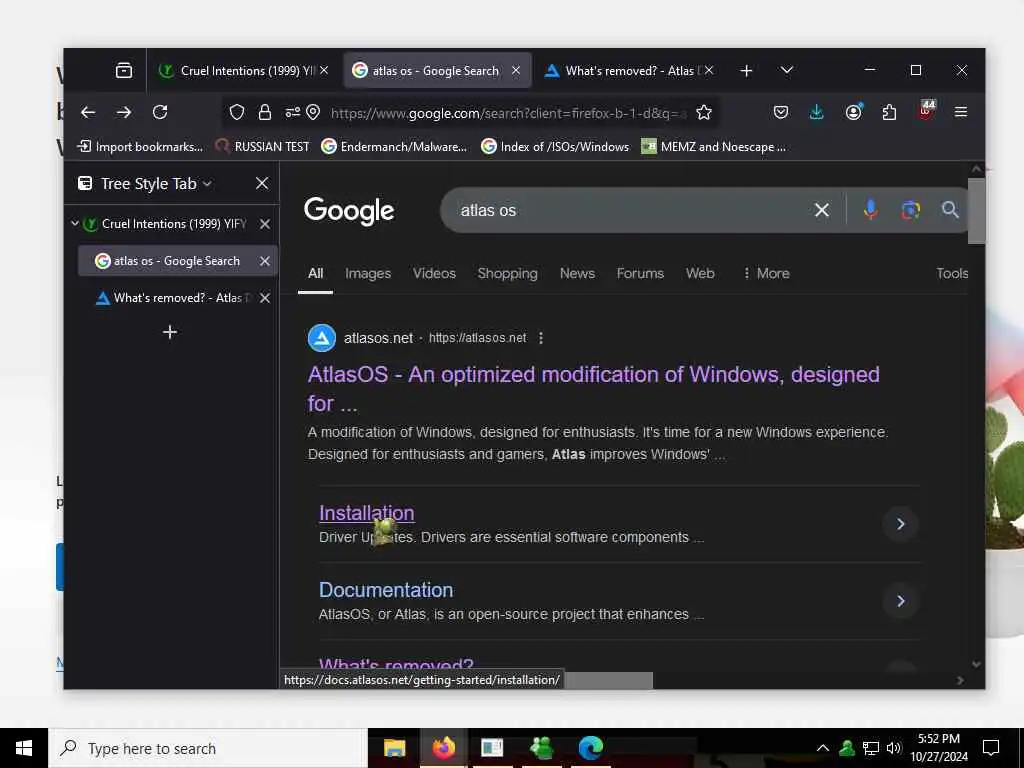Viewport: 1024px width, 768px height.
Task: Click the Google search text field
Action: 633,210
